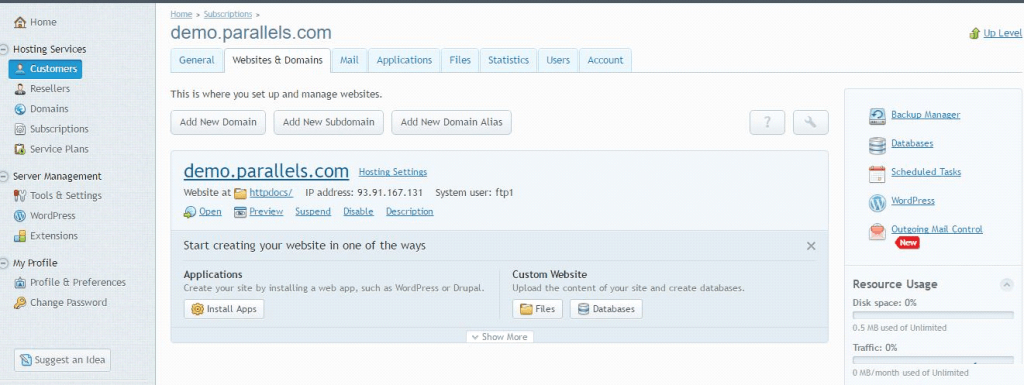
Task: Switch to the Users tab
Action: point(558,60)
